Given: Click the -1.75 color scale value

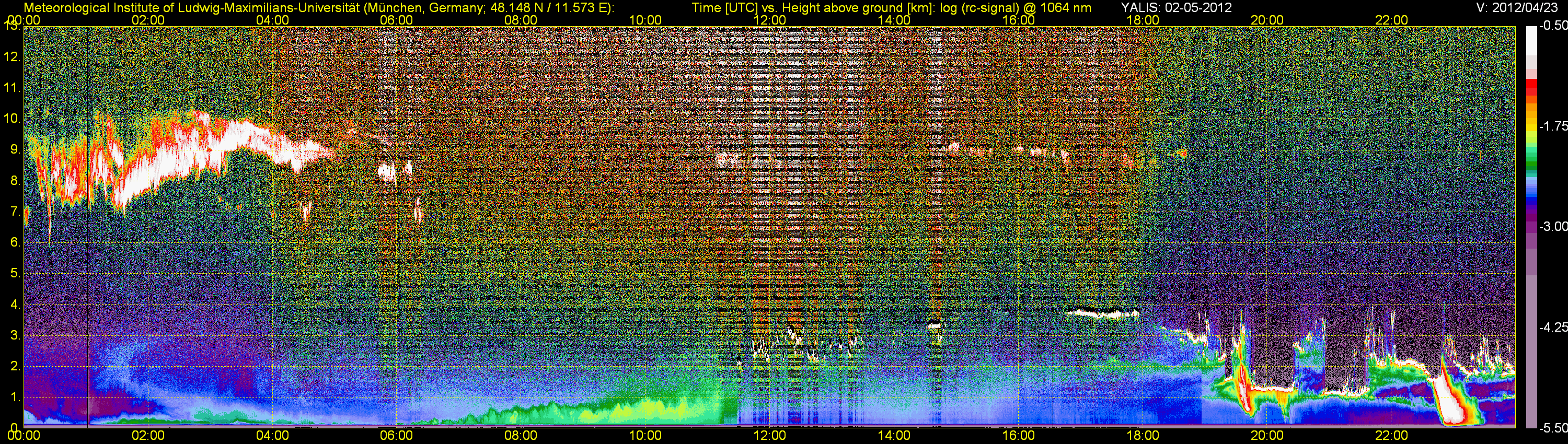Looking at the screenshot, I should pos(1553,126).
